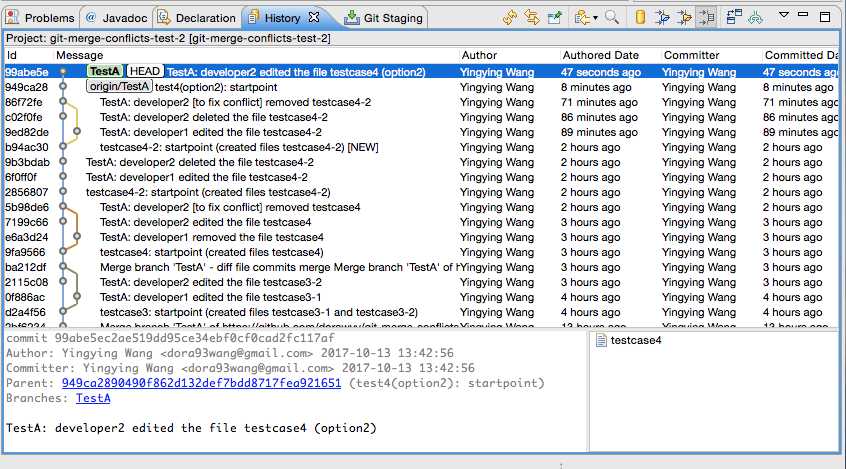Pin this History view
846x469 pixels.
coord(555,18)
